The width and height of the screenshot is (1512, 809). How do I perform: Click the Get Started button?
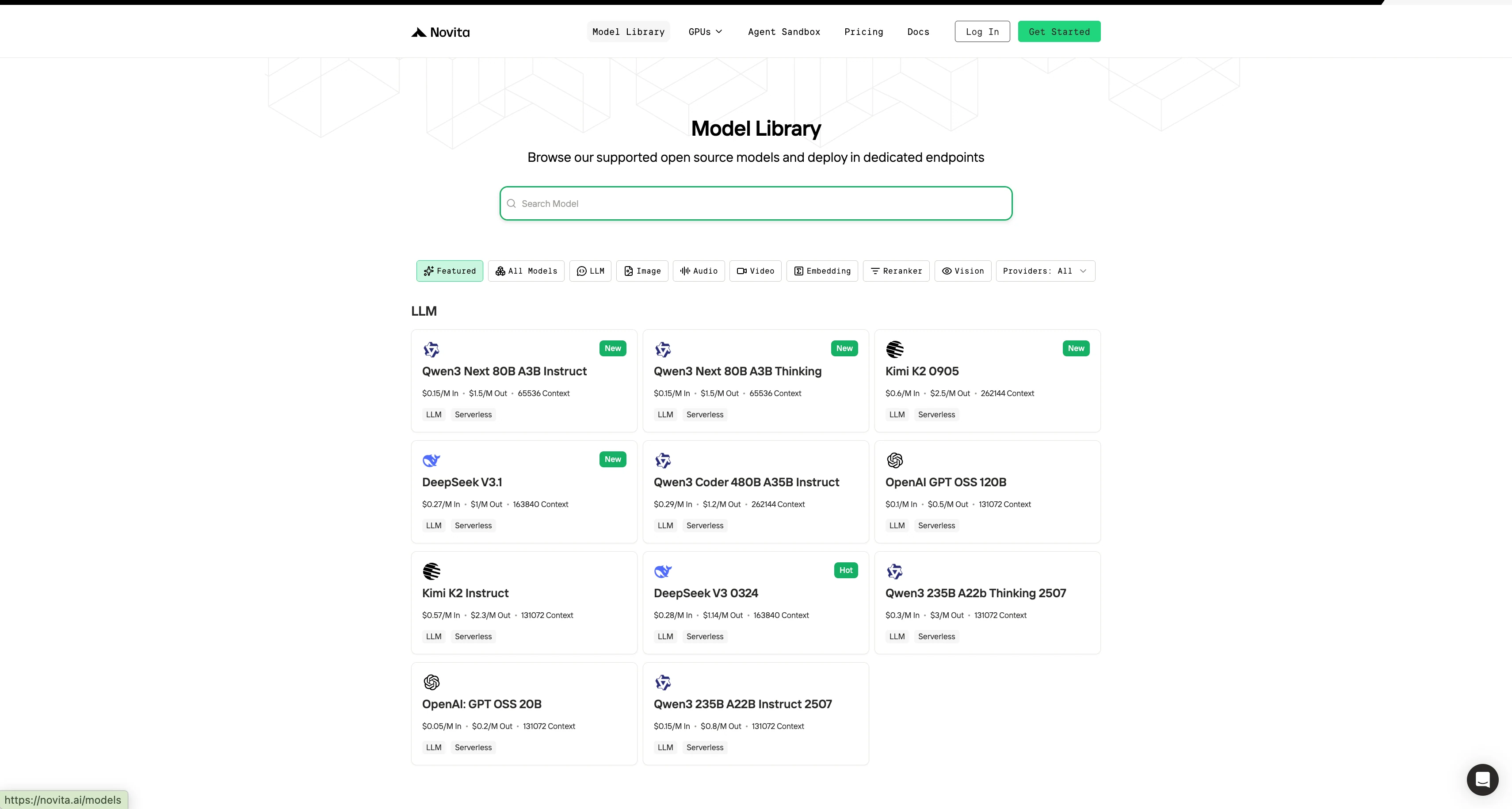(1059, 32)
